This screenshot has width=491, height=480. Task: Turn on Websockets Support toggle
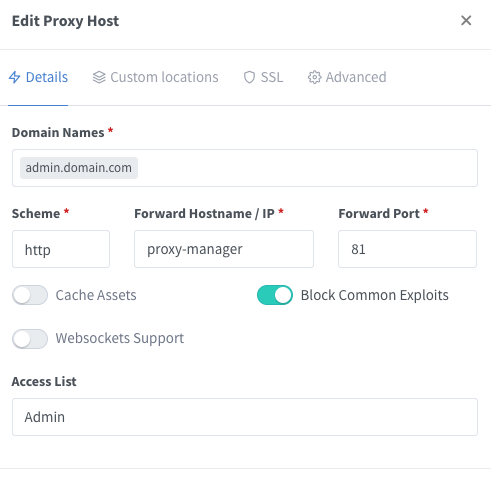point(30,339)
